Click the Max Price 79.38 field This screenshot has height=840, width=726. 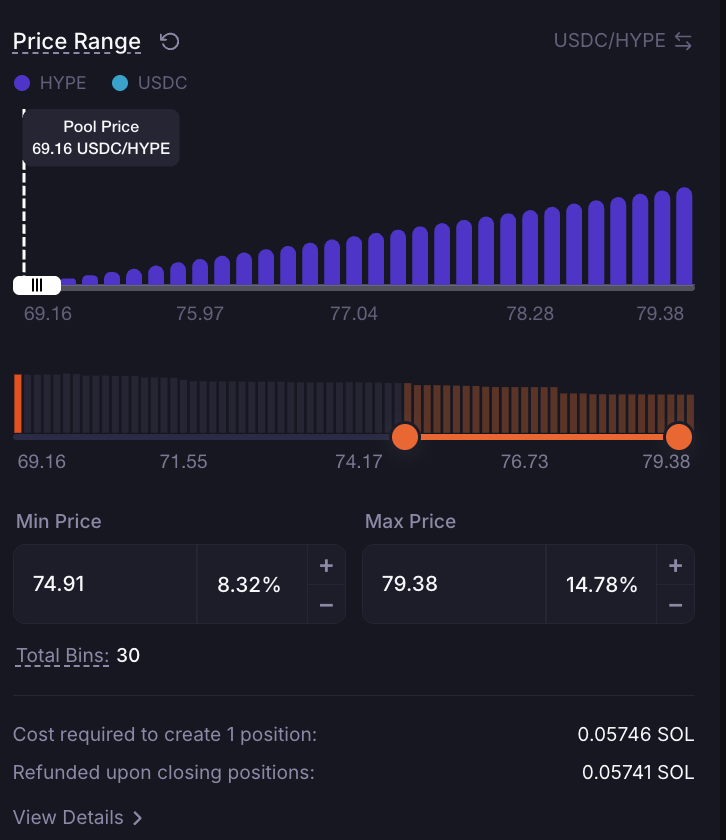click(454, 584)
